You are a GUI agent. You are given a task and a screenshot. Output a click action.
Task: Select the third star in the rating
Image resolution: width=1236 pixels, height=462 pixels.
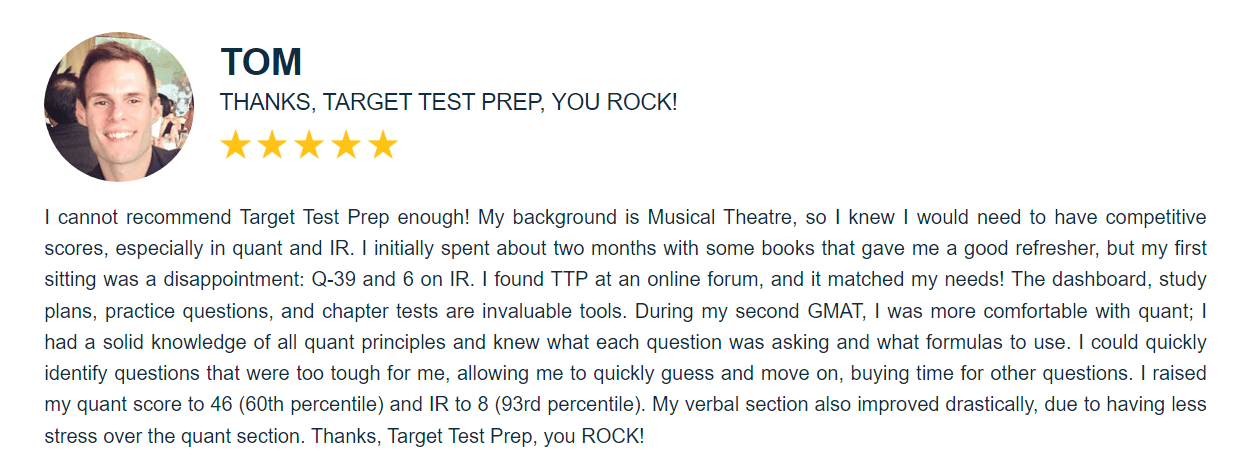point(309,146)
